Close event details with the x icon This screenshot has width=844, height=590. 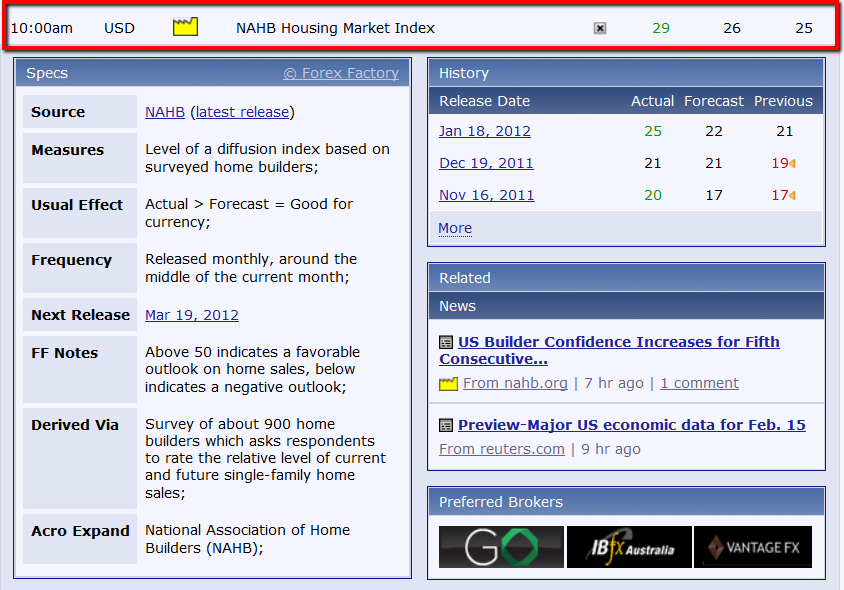pos(600,28)
